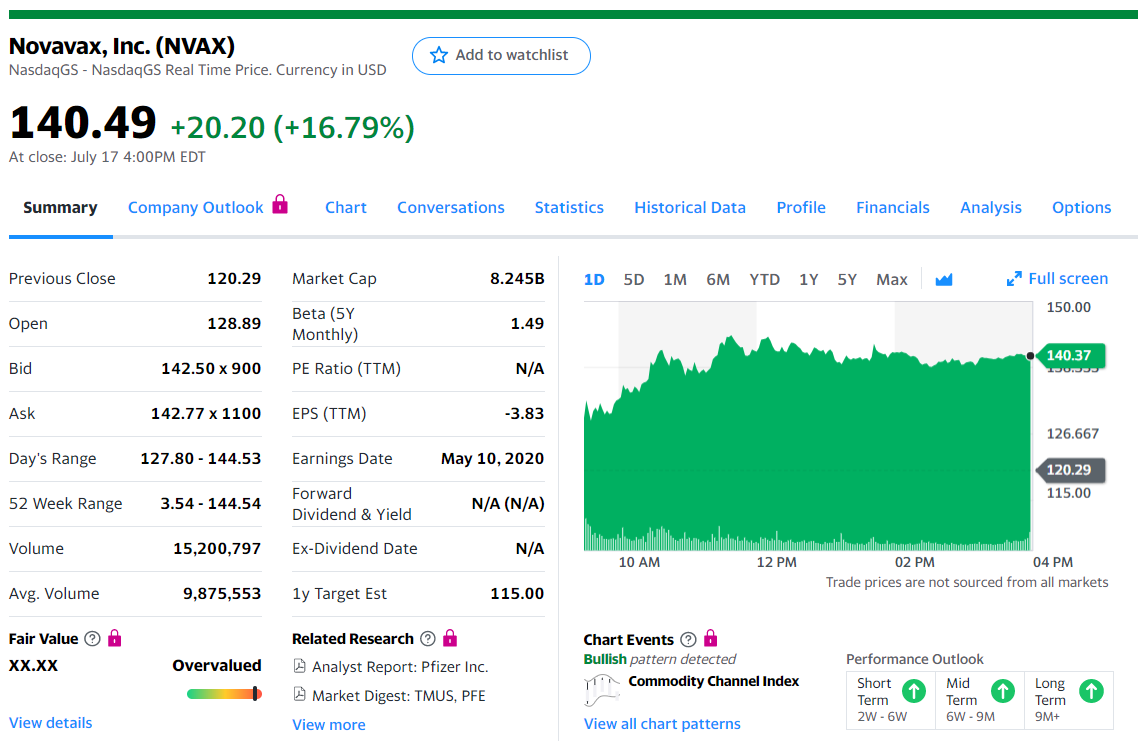Click the Long Term green up arrow
The image size is (1138, 741).
click(1091, 691)
